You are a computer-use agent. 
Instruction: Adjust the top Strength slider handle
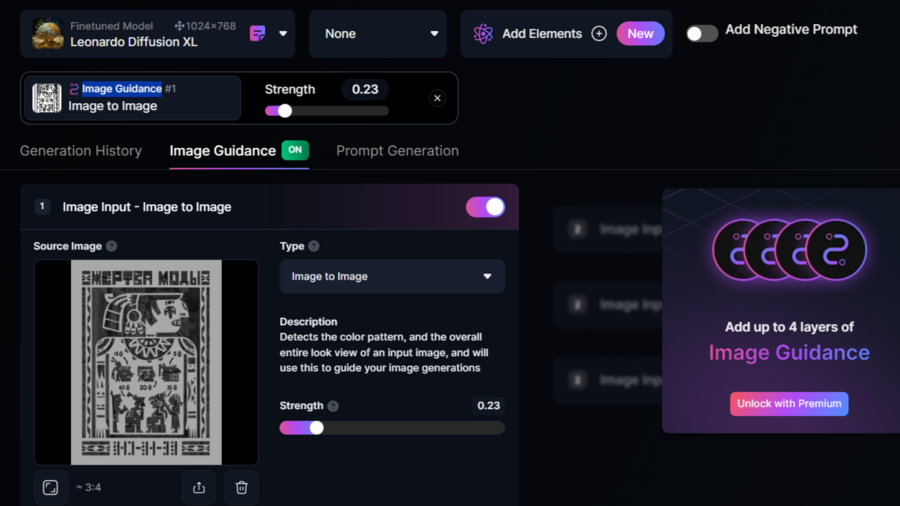pyautogui.click(x=285, y=111)
